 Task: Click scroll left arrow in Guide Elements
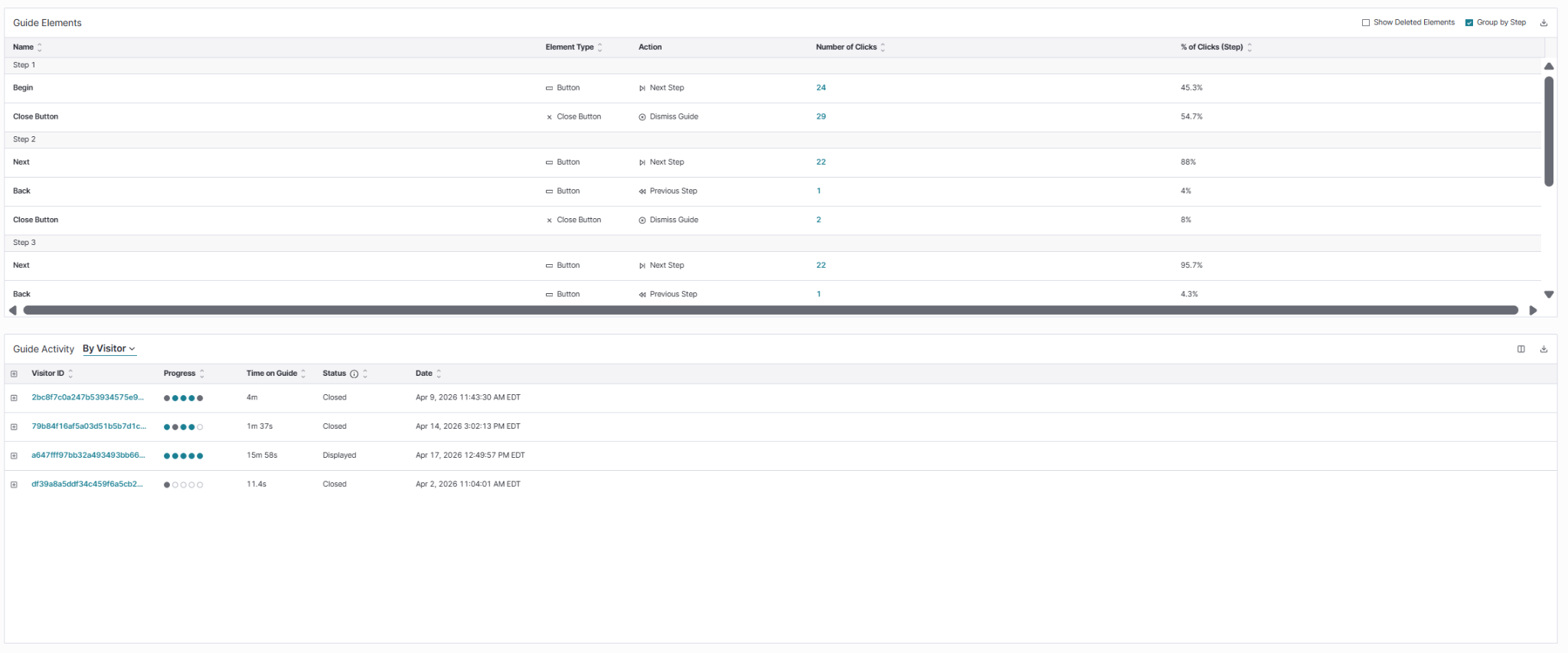click(x=12, y=310)
